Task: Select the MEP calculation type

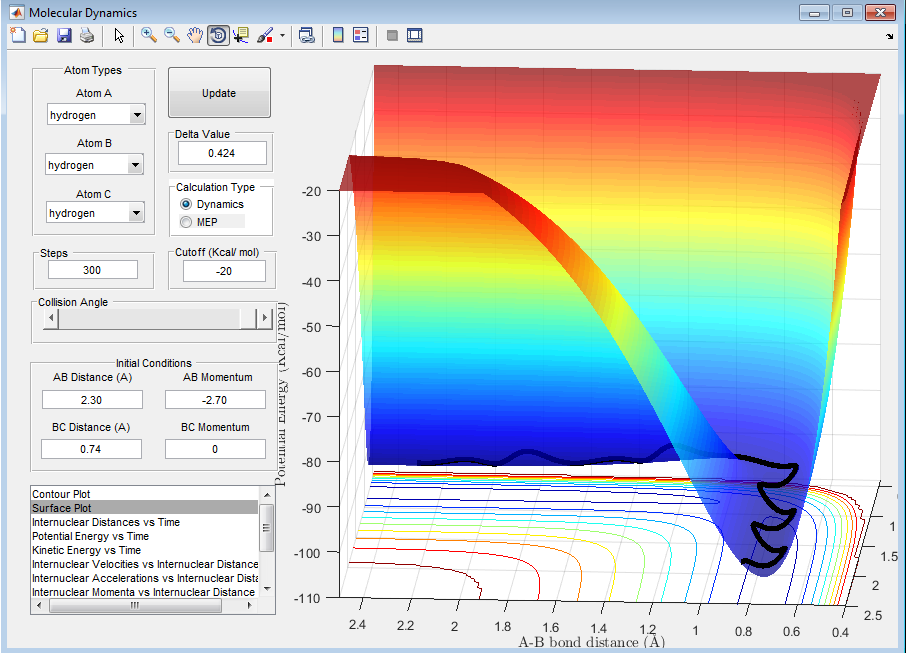Action: tap(186, 221)
